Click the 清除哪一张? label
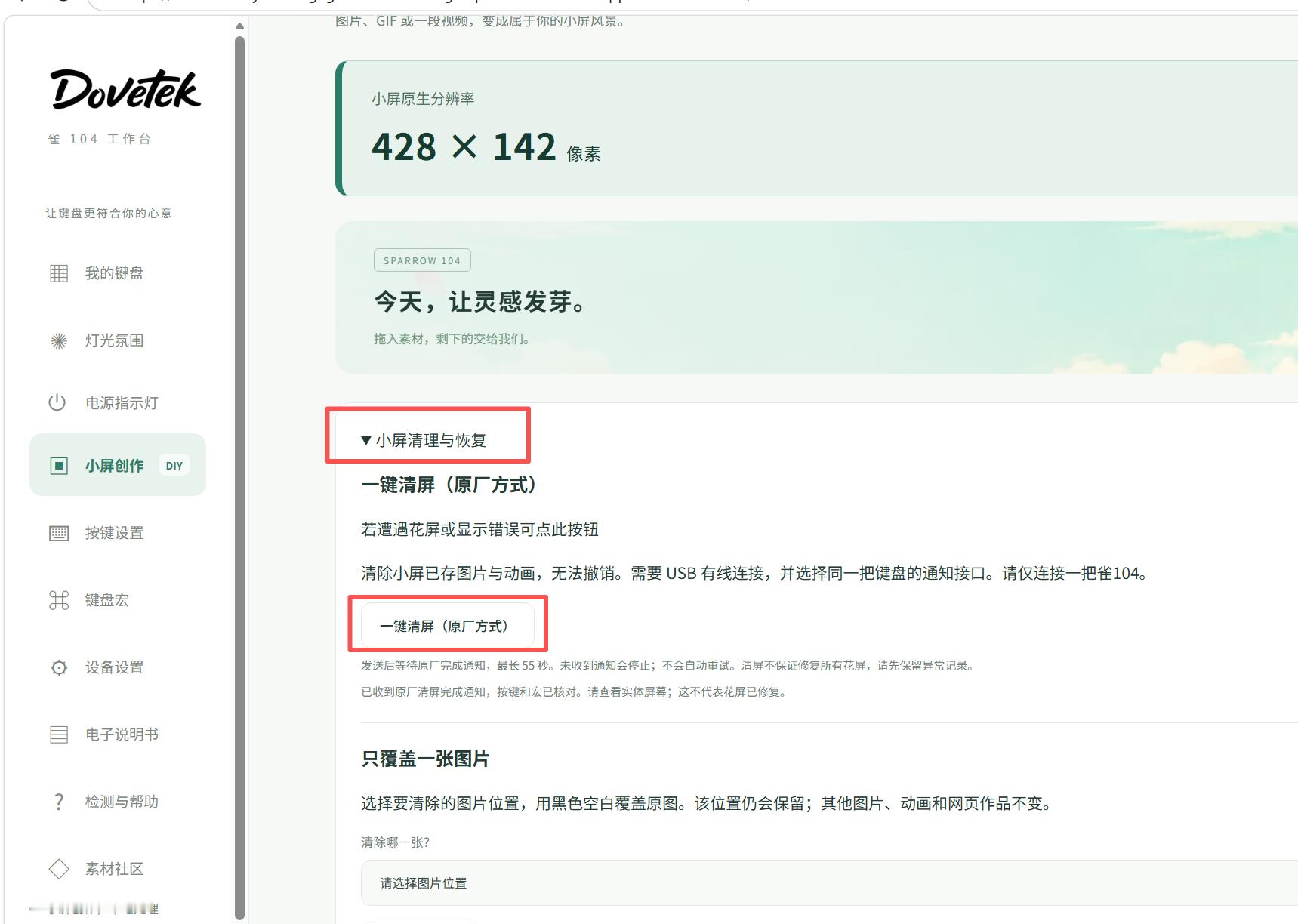This screenshot has width=1298, height=924. 395,842
